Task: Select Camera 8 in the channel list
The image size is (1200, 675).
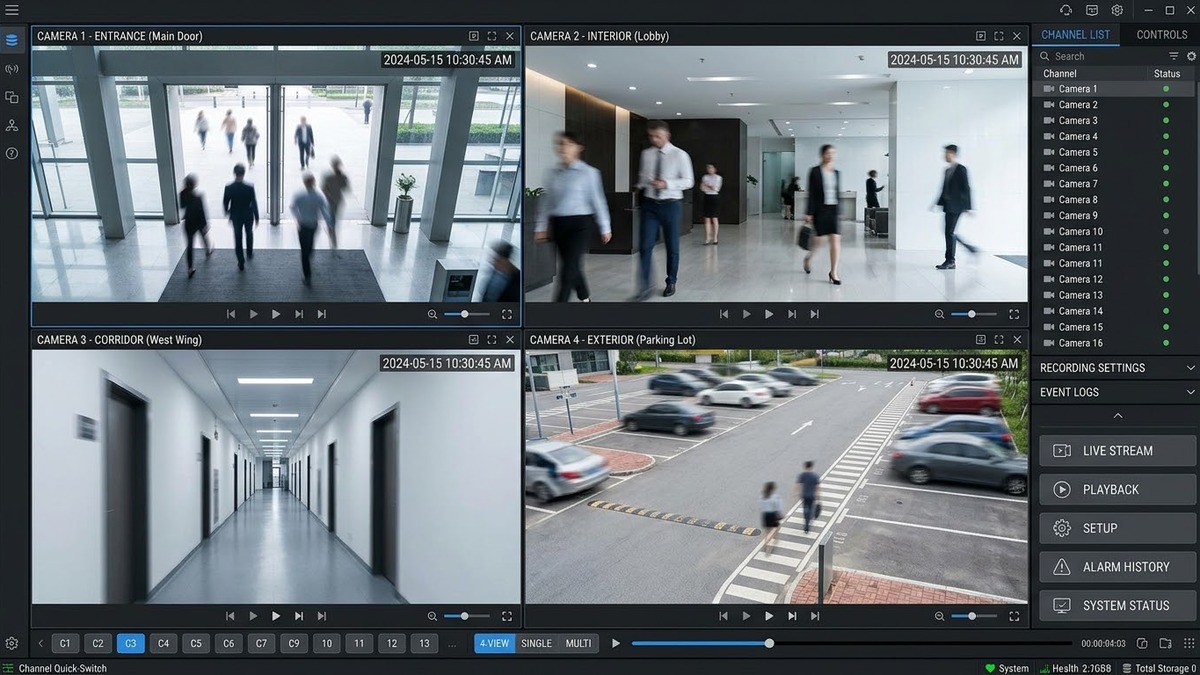Action: (x=1113, y=200)
